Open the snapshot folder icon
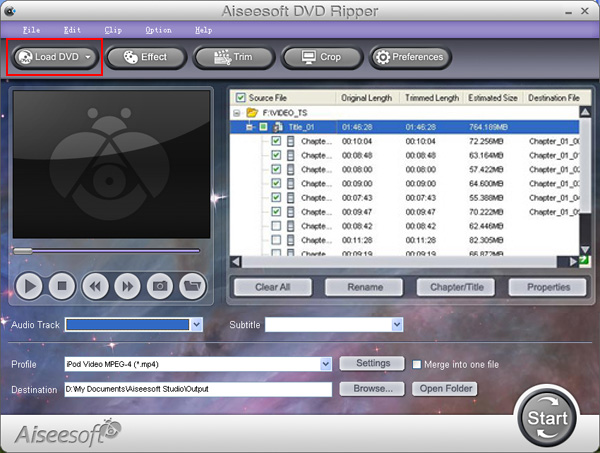Screen dimensions: 600x453 coord(192,286)
